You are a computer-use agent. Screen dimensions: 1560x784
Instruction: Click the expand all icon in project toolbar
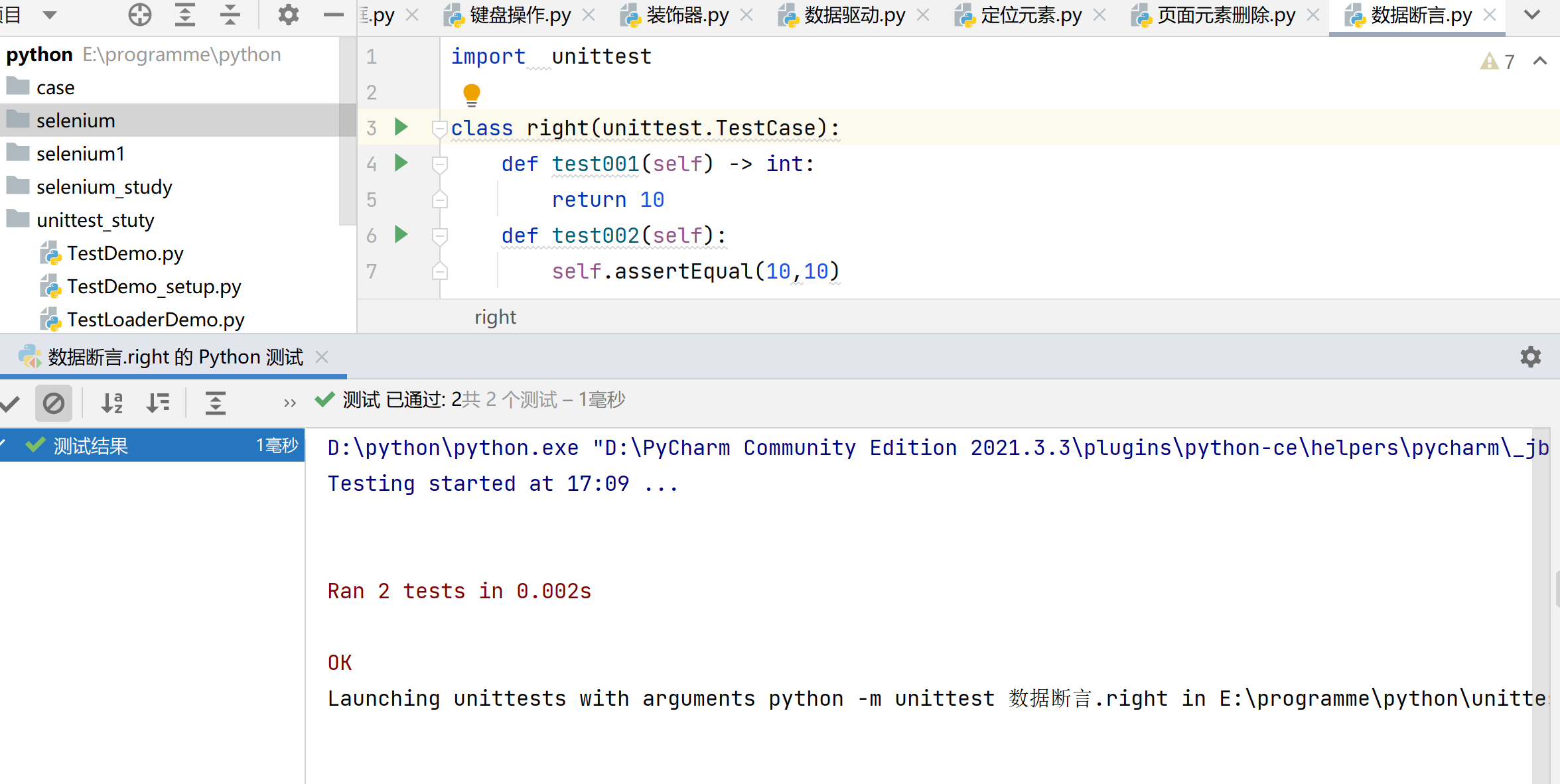click(x=185, y=15)
